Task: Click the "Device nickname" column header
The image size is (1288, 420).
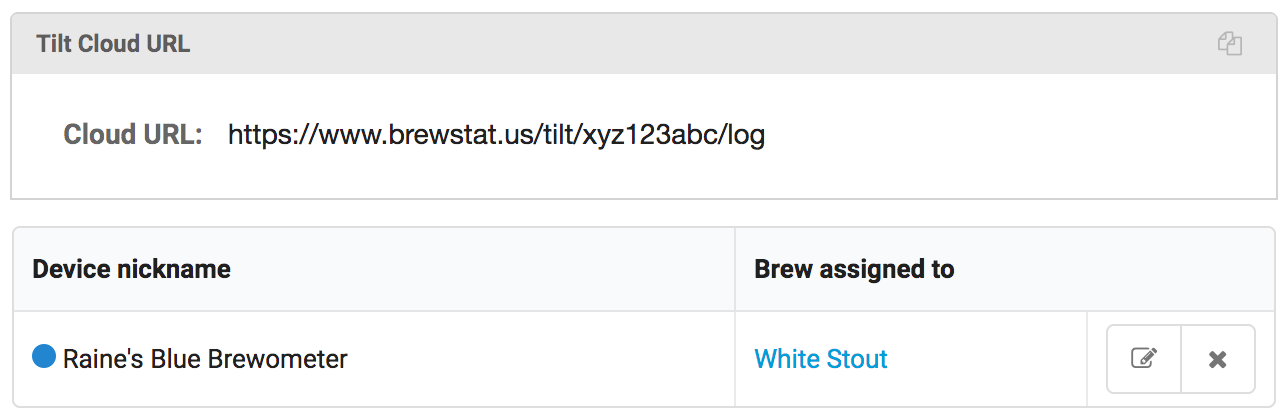Action: [131, 269]
